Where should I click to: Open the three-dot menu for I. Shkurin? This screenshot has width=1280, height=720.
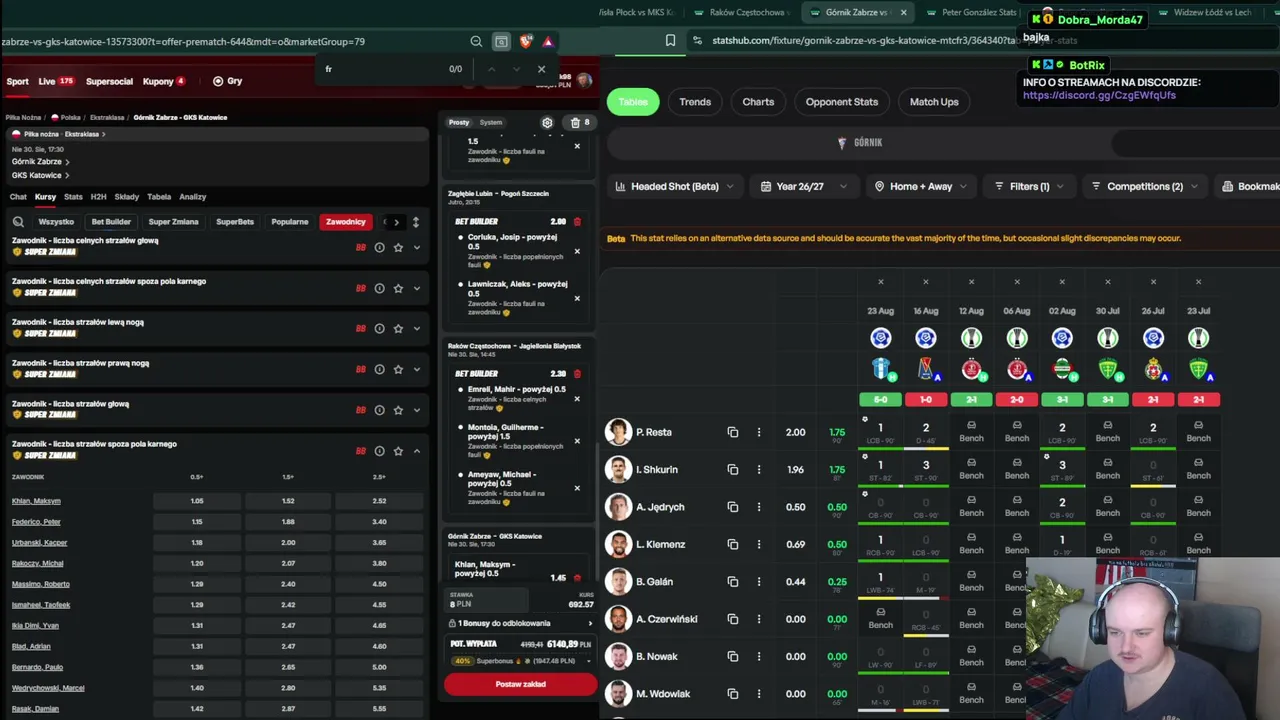pos(759,470)
